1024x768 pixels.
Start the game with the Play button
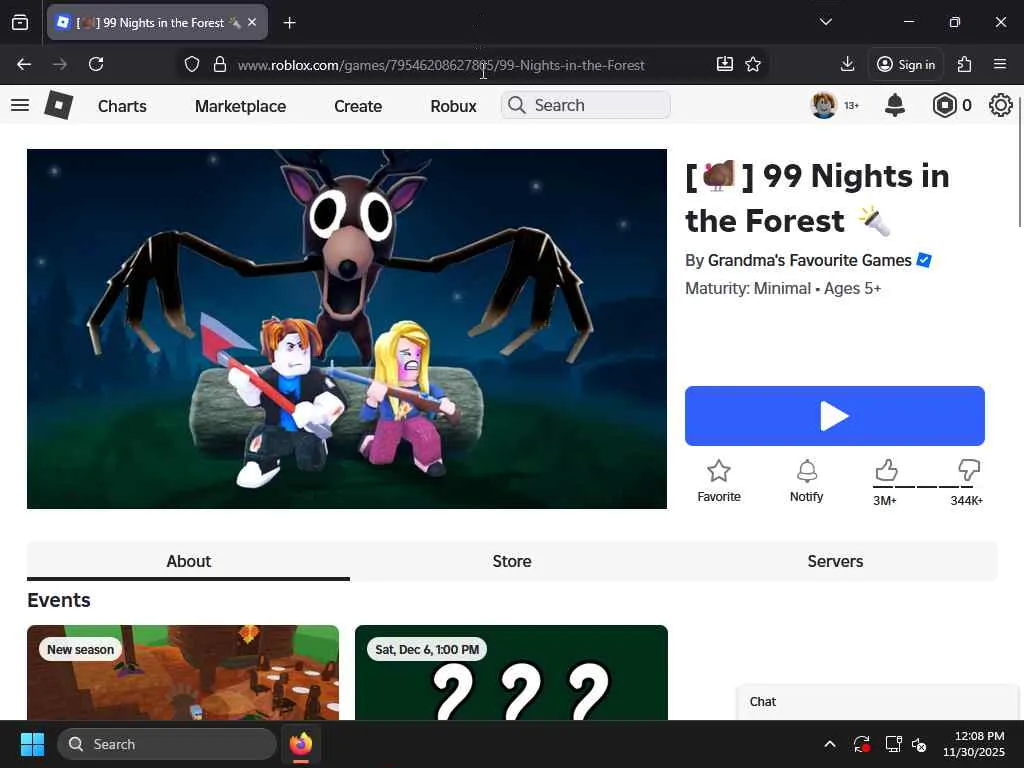pos(835,416)
